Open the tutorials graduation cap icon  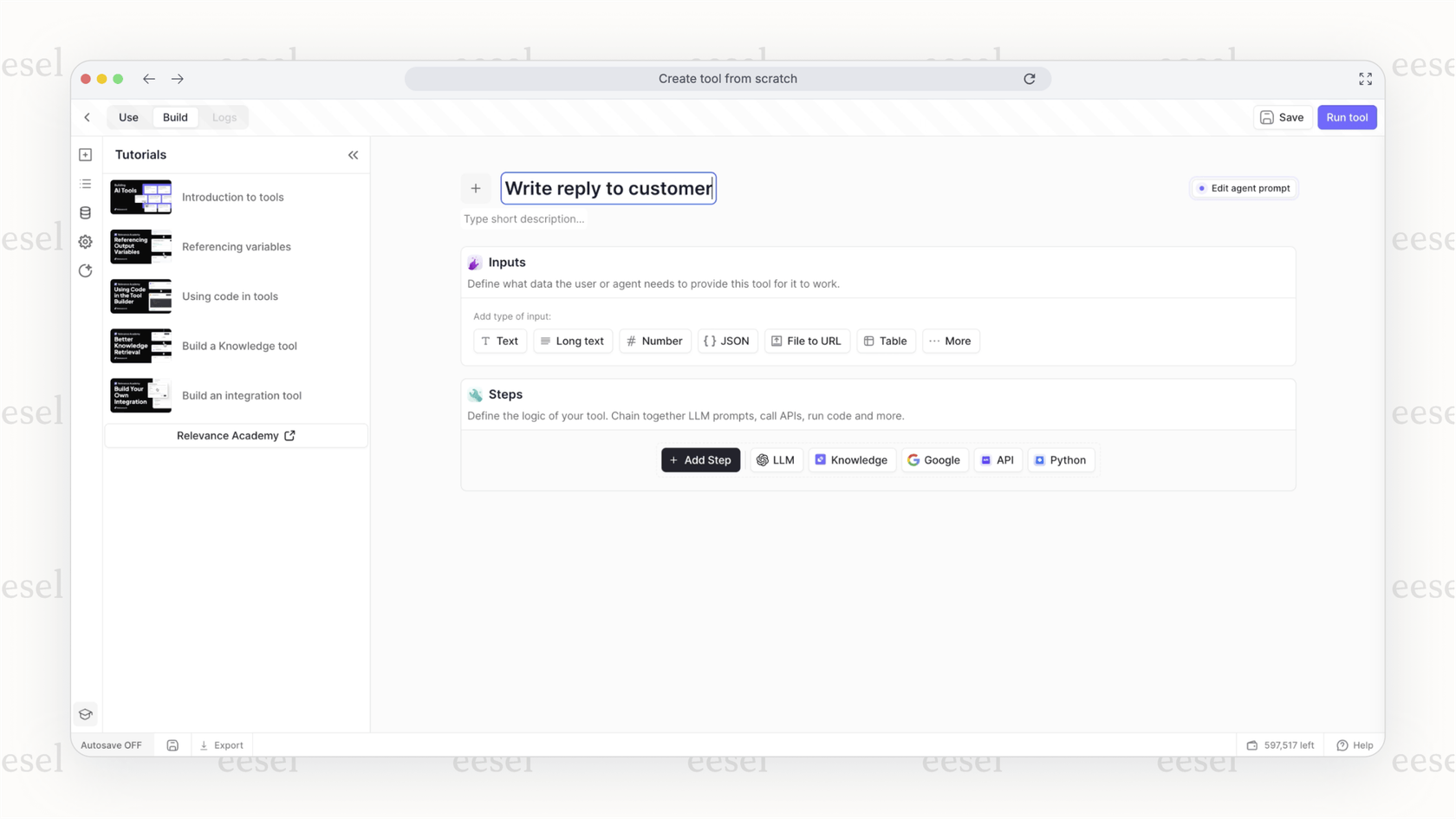(85, 713)
